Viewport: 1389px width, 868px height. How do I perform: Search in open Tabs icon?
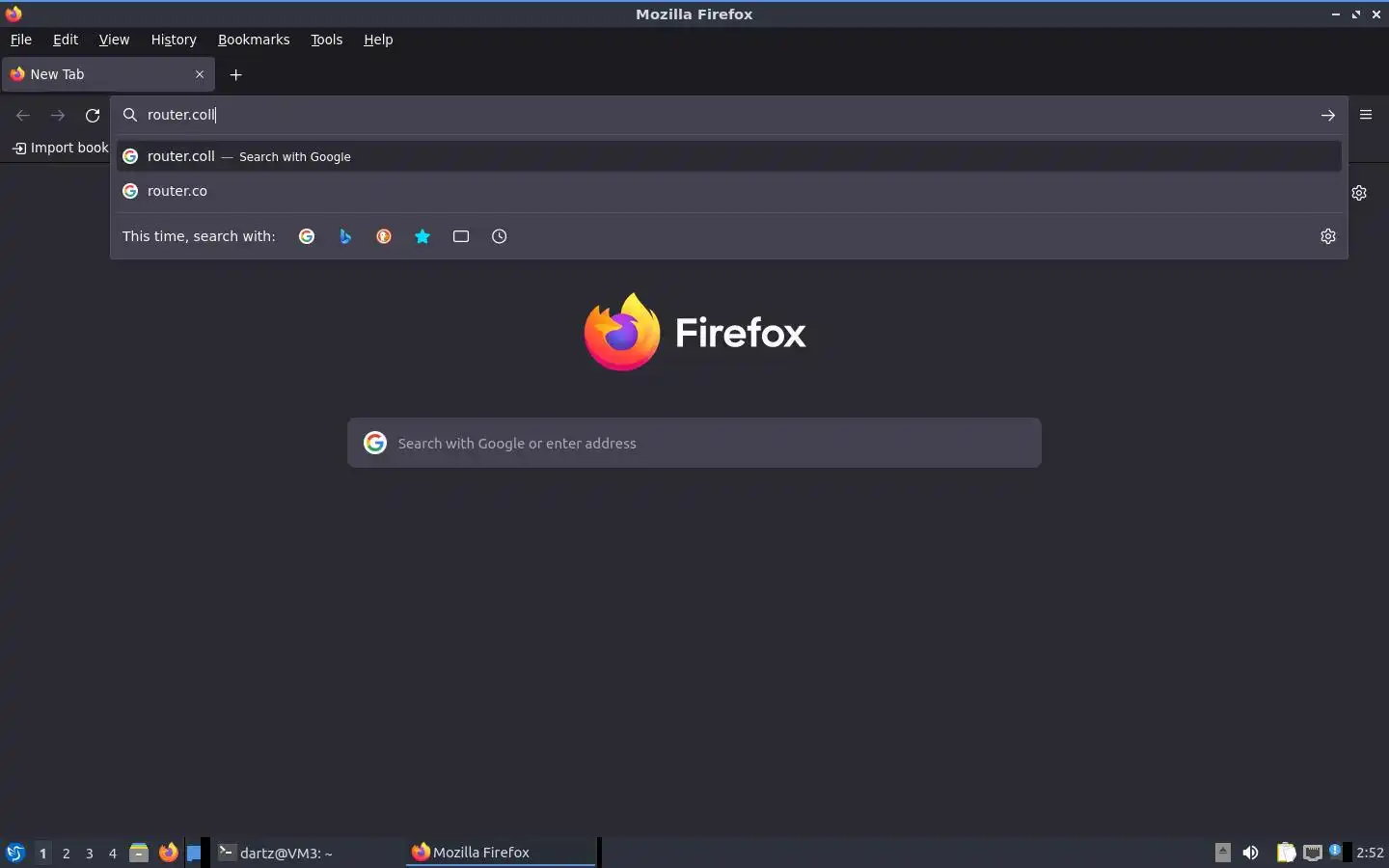click(x=461, y=236)
